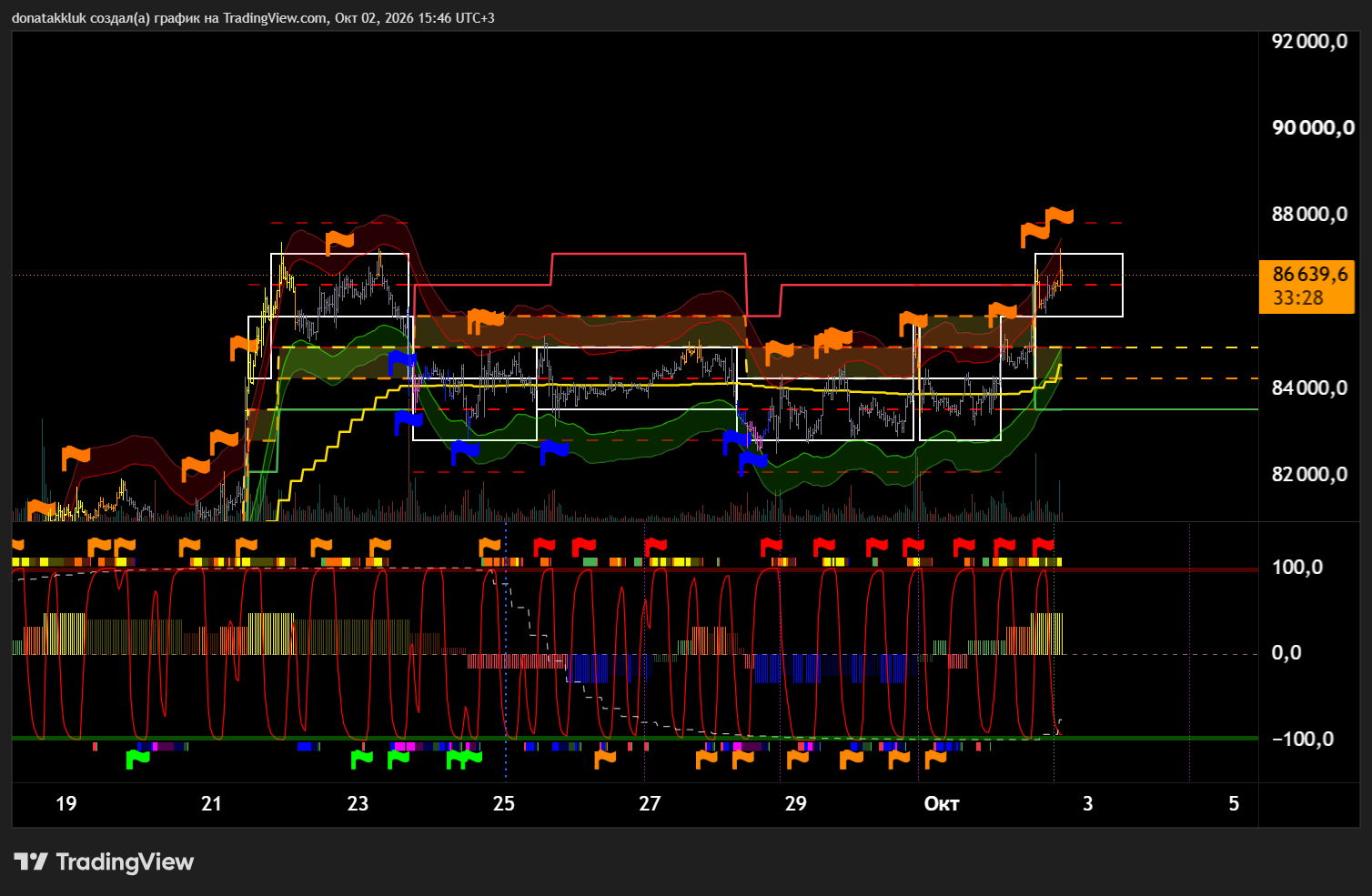Image resolution: width=1372 pixels, height=896 pixels.
Task: Click the Окт month label on time axis
Action: point(942,803)
